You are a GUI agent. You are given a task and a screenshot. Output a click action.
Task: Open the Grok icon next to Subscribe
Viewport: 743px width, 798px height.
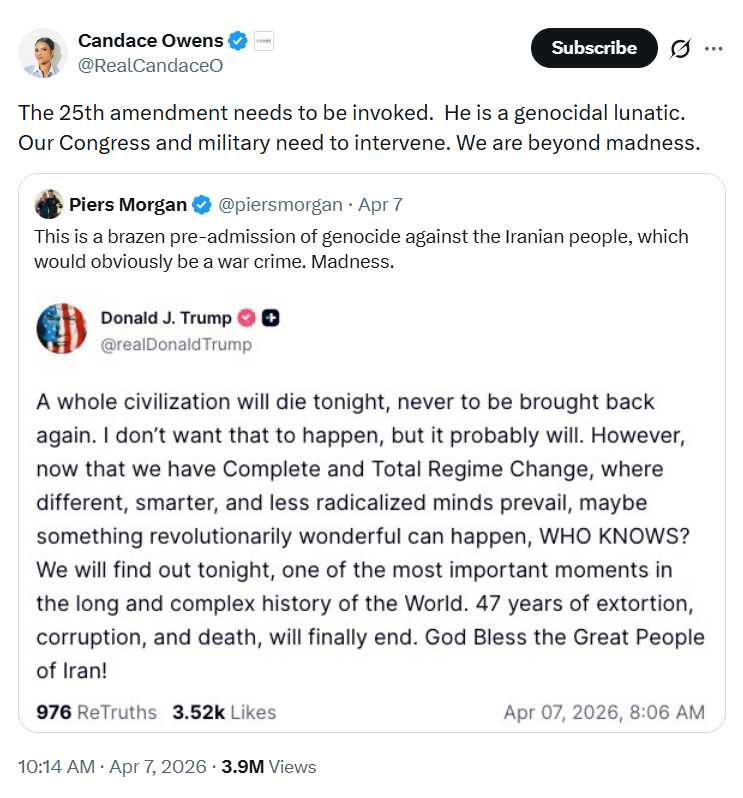click(680, 48)
